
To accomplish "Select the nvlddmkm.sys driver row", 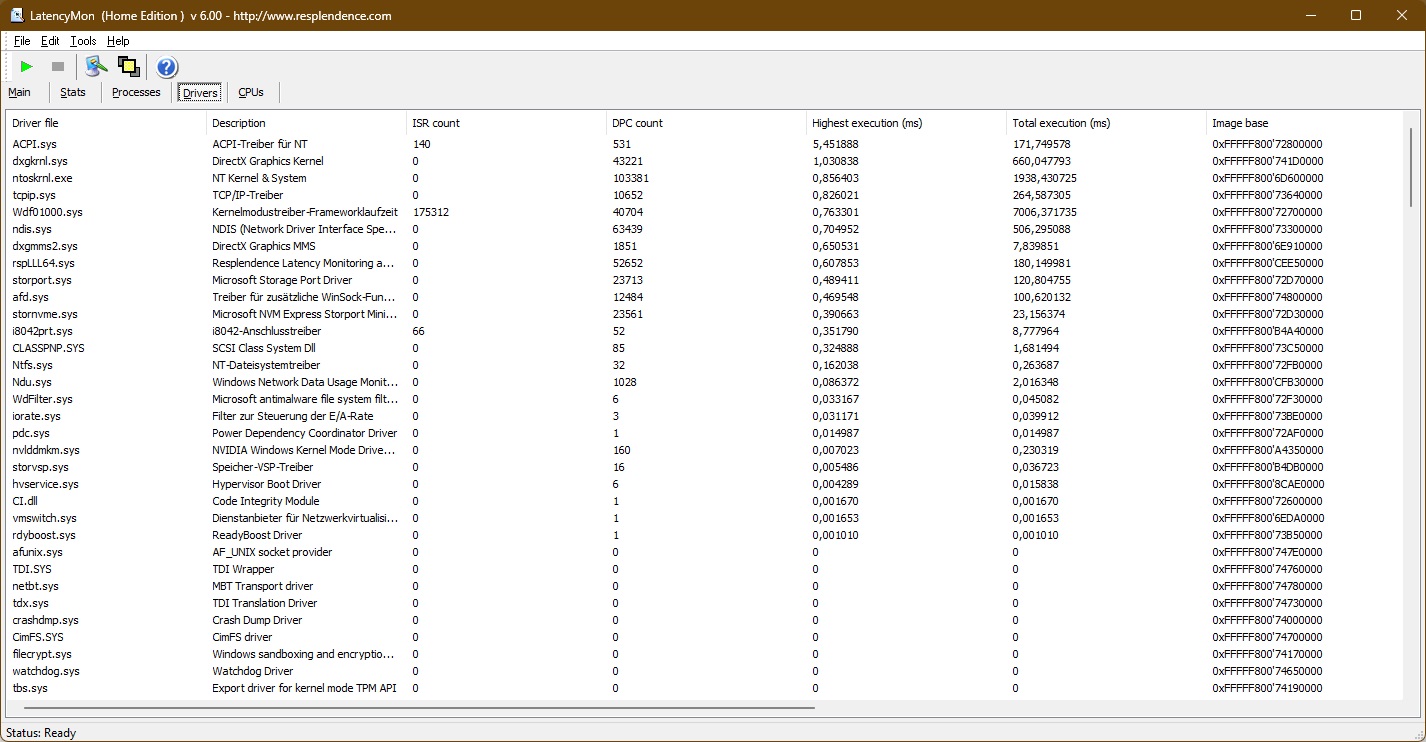I will coord(705,450).
